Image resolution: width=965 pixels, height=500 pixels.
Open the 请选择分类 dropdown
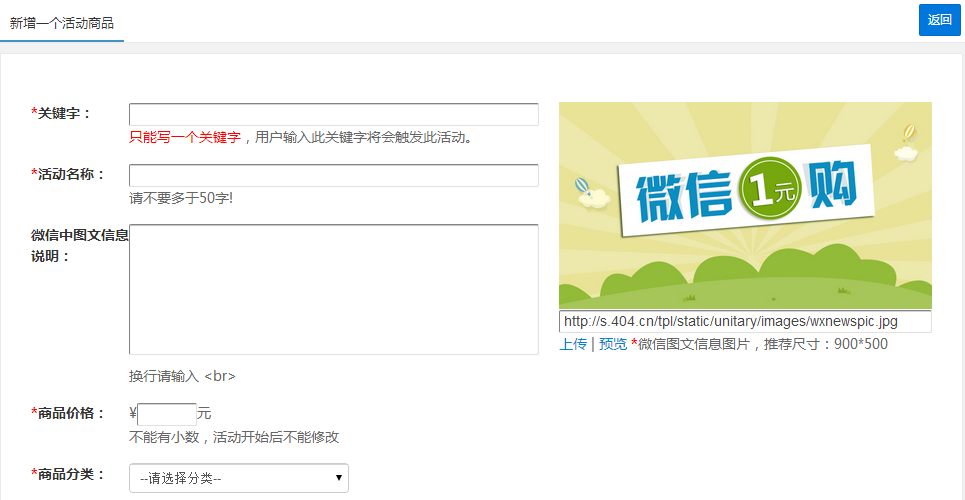[x=239, y=478]
